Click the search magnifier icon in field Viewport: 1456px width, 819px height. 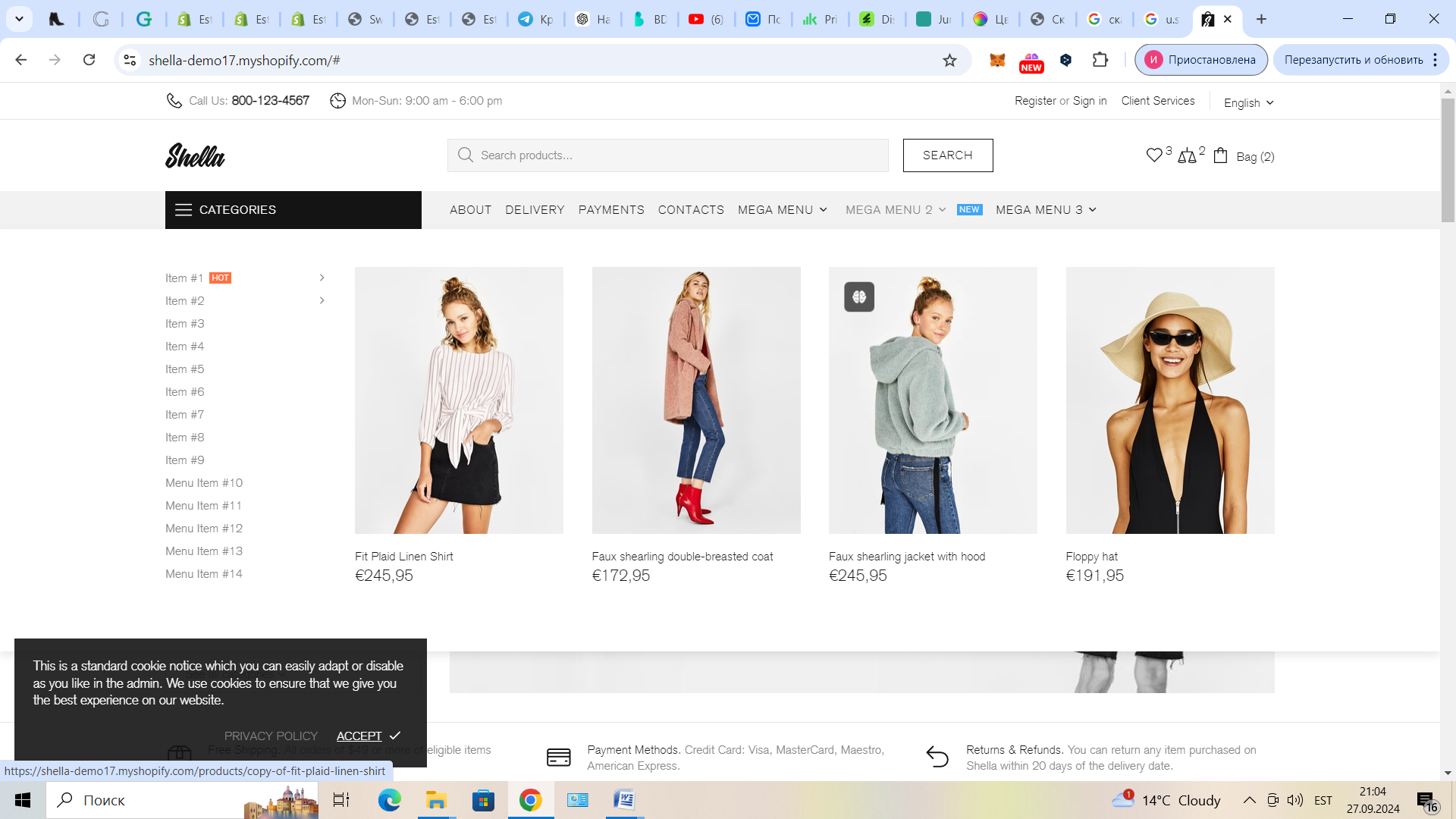tap(465, 155)
